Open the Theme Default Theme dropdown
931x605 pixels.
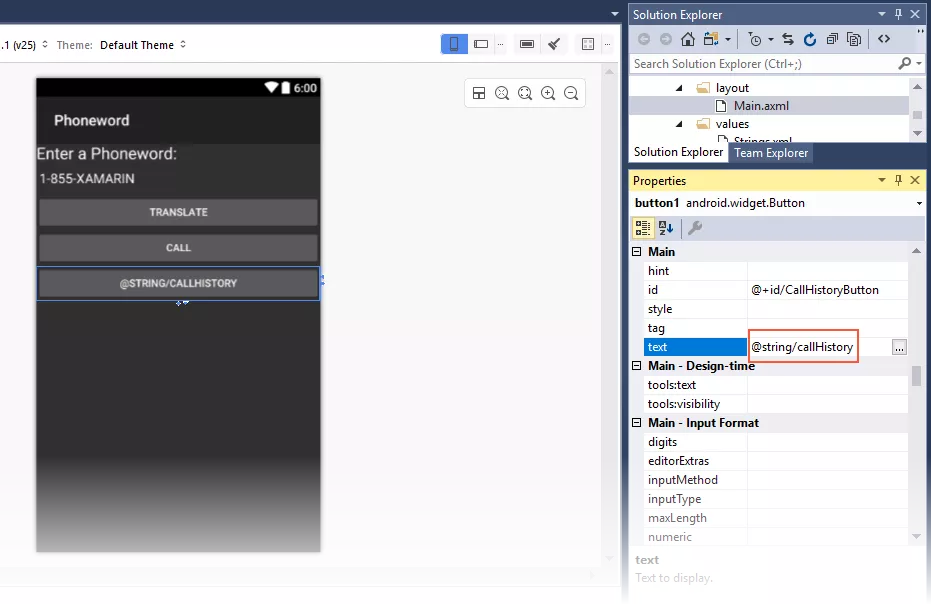pyautogui.click(x=143, y=45)
